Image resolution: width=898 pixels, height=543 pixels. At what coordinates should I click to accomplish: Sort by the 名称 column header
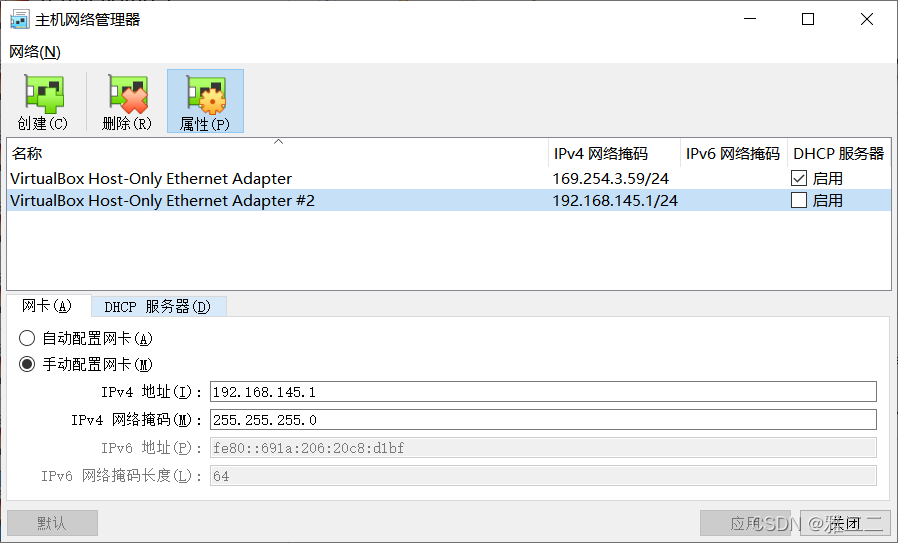(277, 154)
